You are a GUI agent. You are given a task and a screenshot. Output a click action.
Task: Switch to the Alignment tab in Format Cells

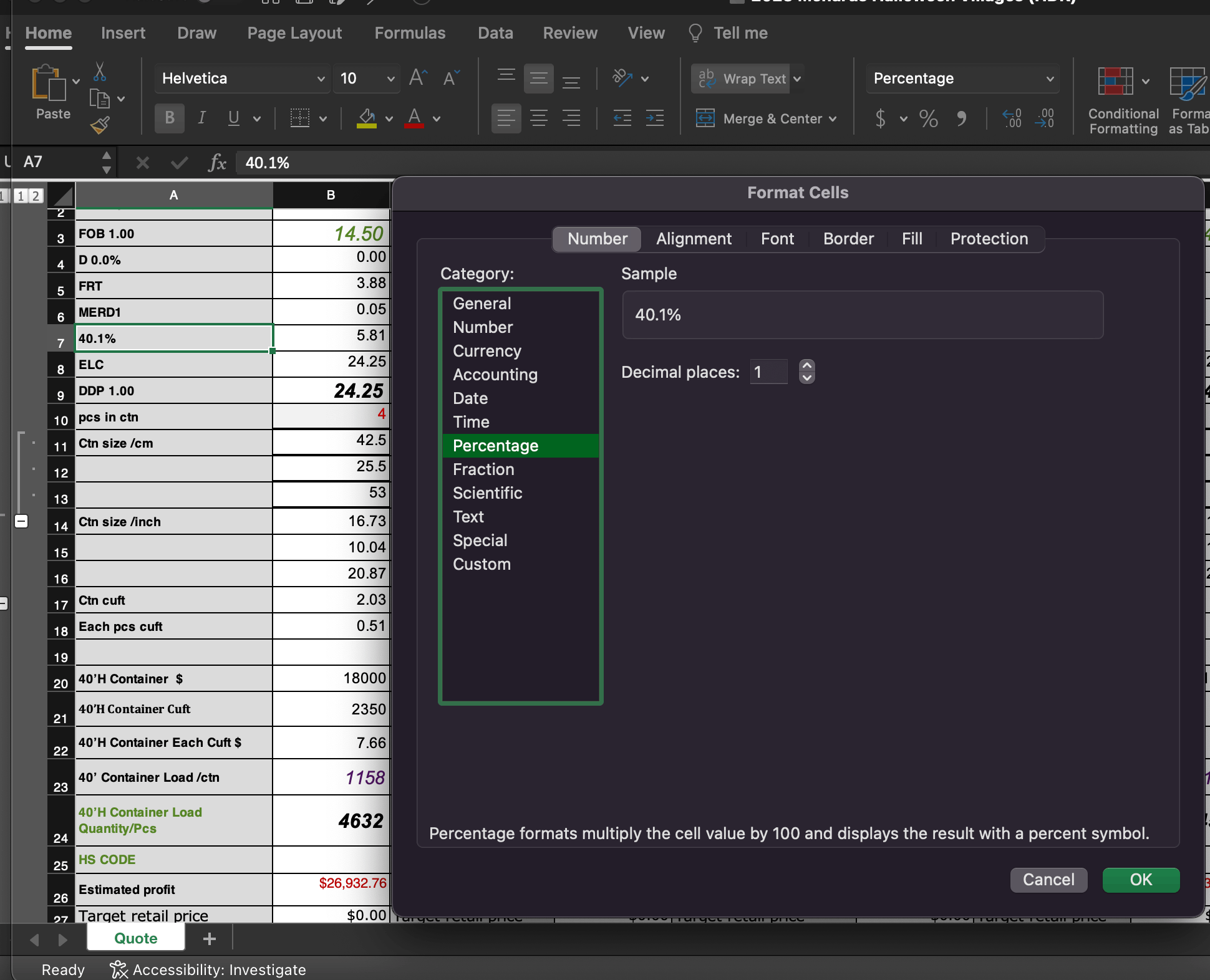(x=694, y=239)
